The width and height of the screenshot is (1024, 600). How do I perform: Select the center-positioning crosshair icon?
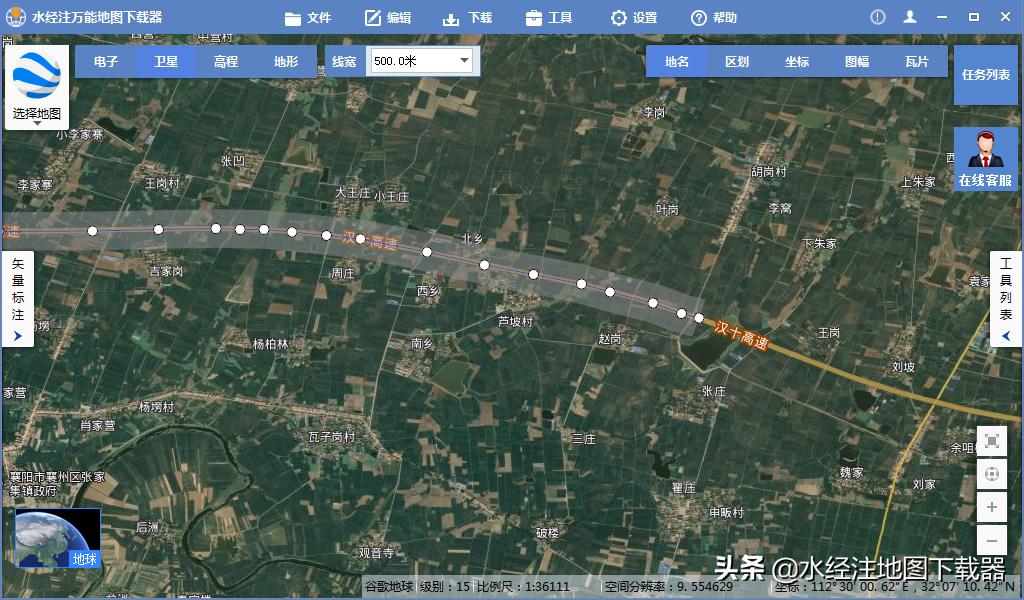(x=991, y=474)
